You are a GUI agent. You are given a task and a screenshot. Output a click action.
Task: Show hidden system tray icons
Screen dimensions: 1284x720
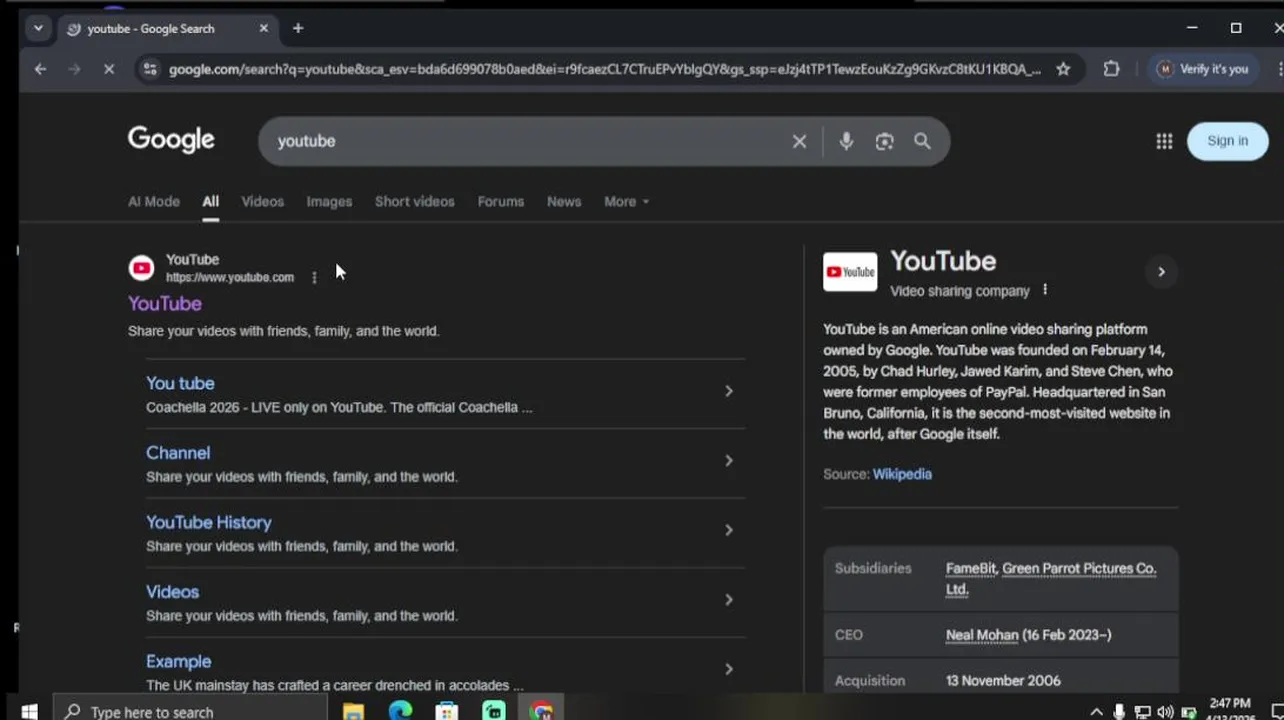1096,712
